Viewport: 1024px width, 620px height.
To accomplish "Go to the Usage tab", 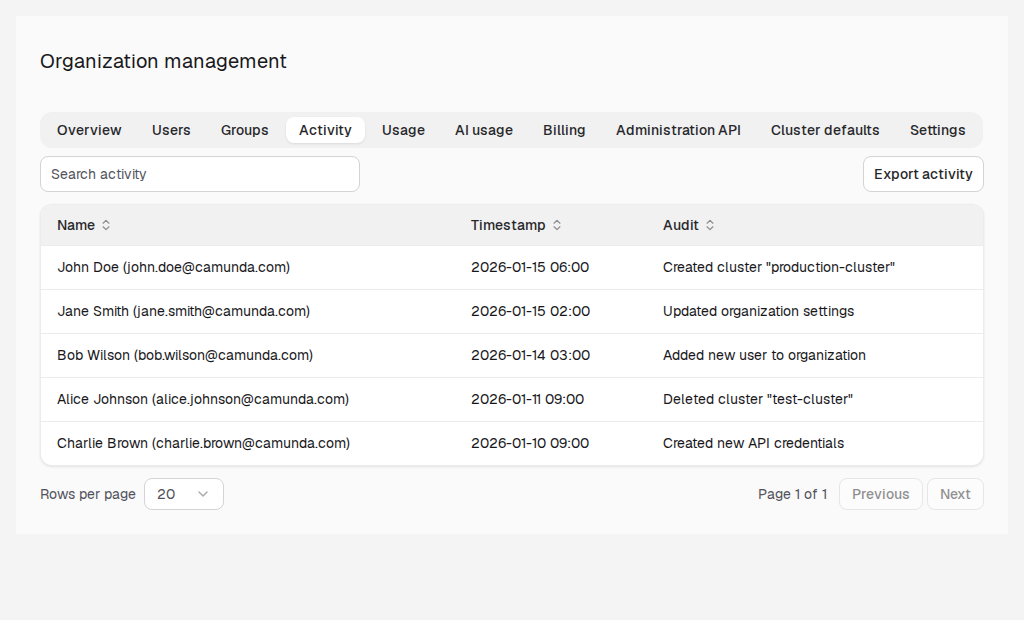I will [x=403, y=130].
